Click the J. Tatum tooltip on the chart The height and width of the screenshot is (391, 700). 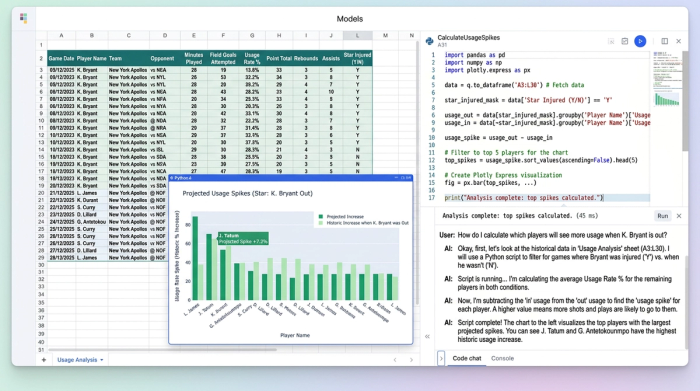click(x=243, y=238)
